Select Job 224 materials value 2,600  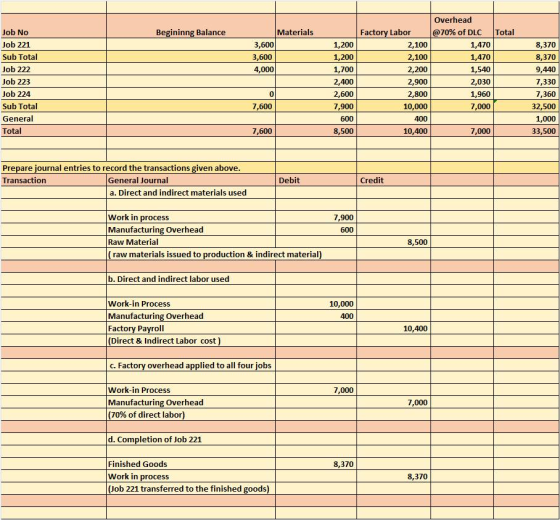[x=316, y=94]
